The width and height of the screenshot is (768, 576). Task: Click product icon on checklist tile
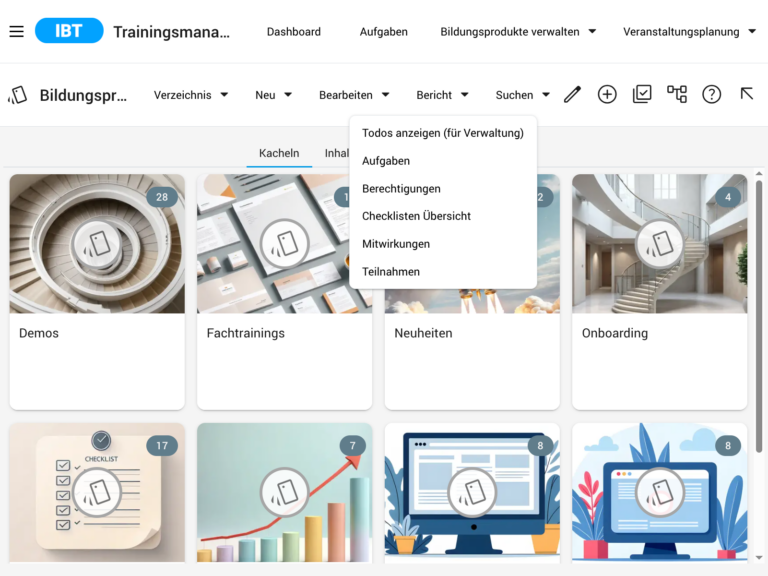97,492
